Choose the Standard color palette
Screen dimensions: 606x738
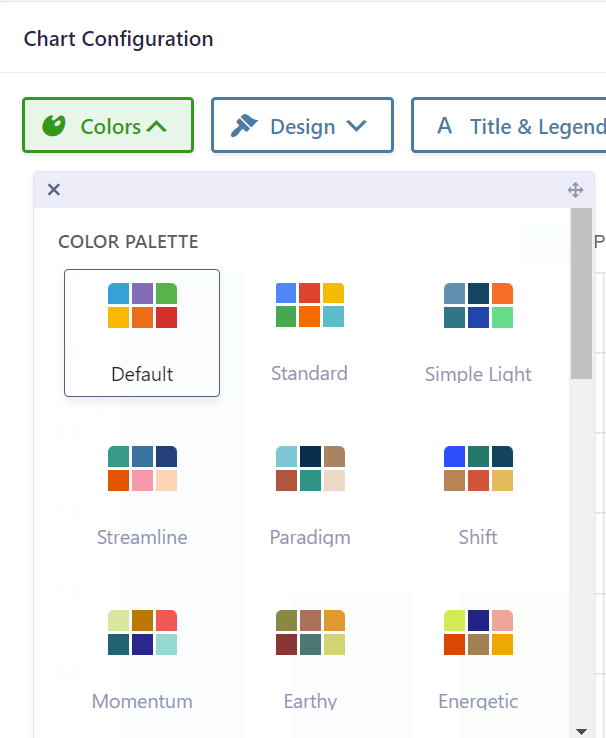pos(310,332)
